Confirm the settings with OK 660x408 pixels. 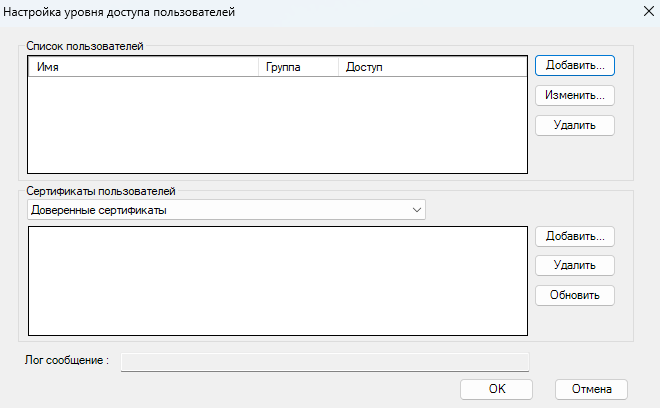(497, 388)
